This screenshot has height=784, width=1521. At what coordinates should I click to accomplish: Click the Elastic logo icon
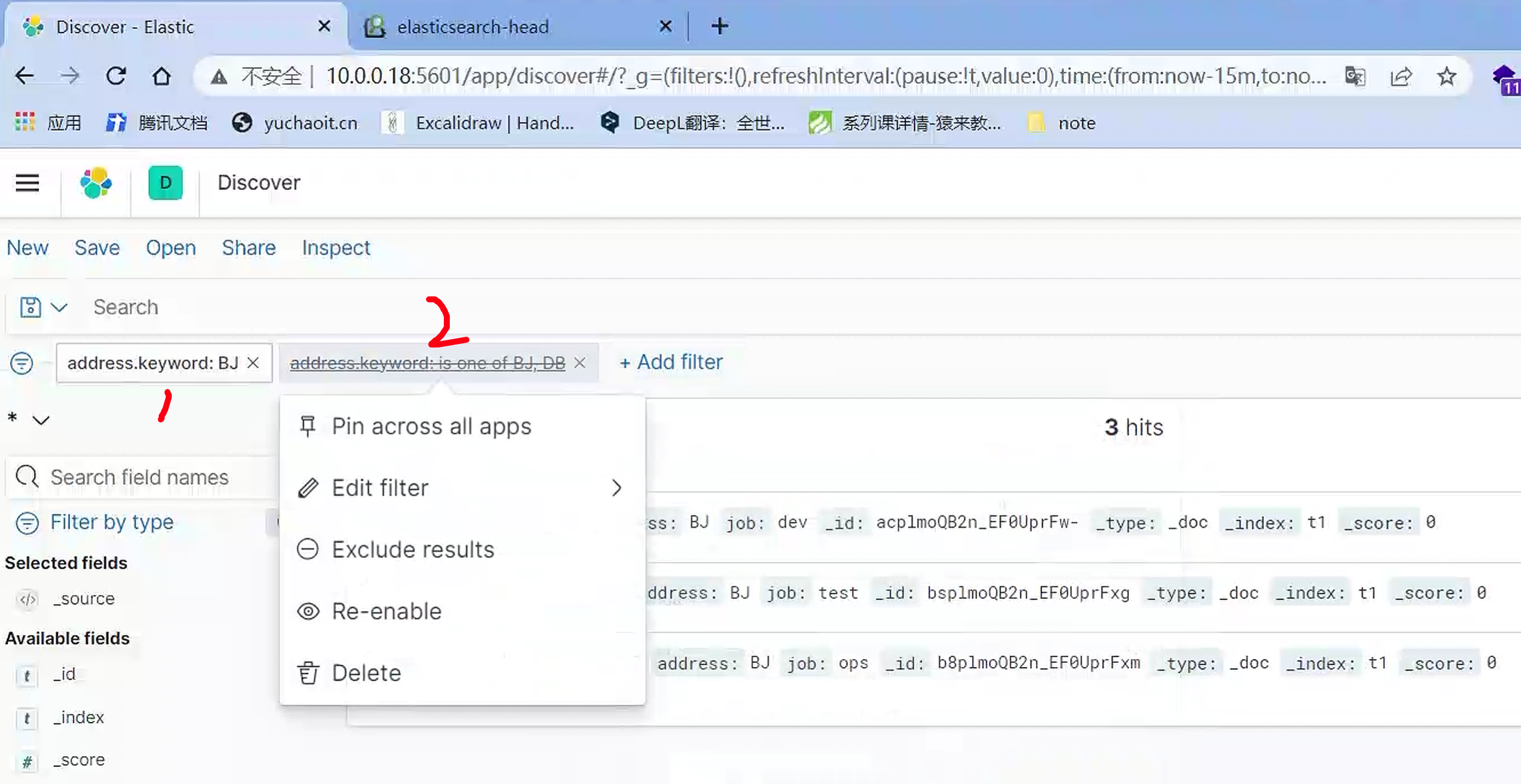96,183
